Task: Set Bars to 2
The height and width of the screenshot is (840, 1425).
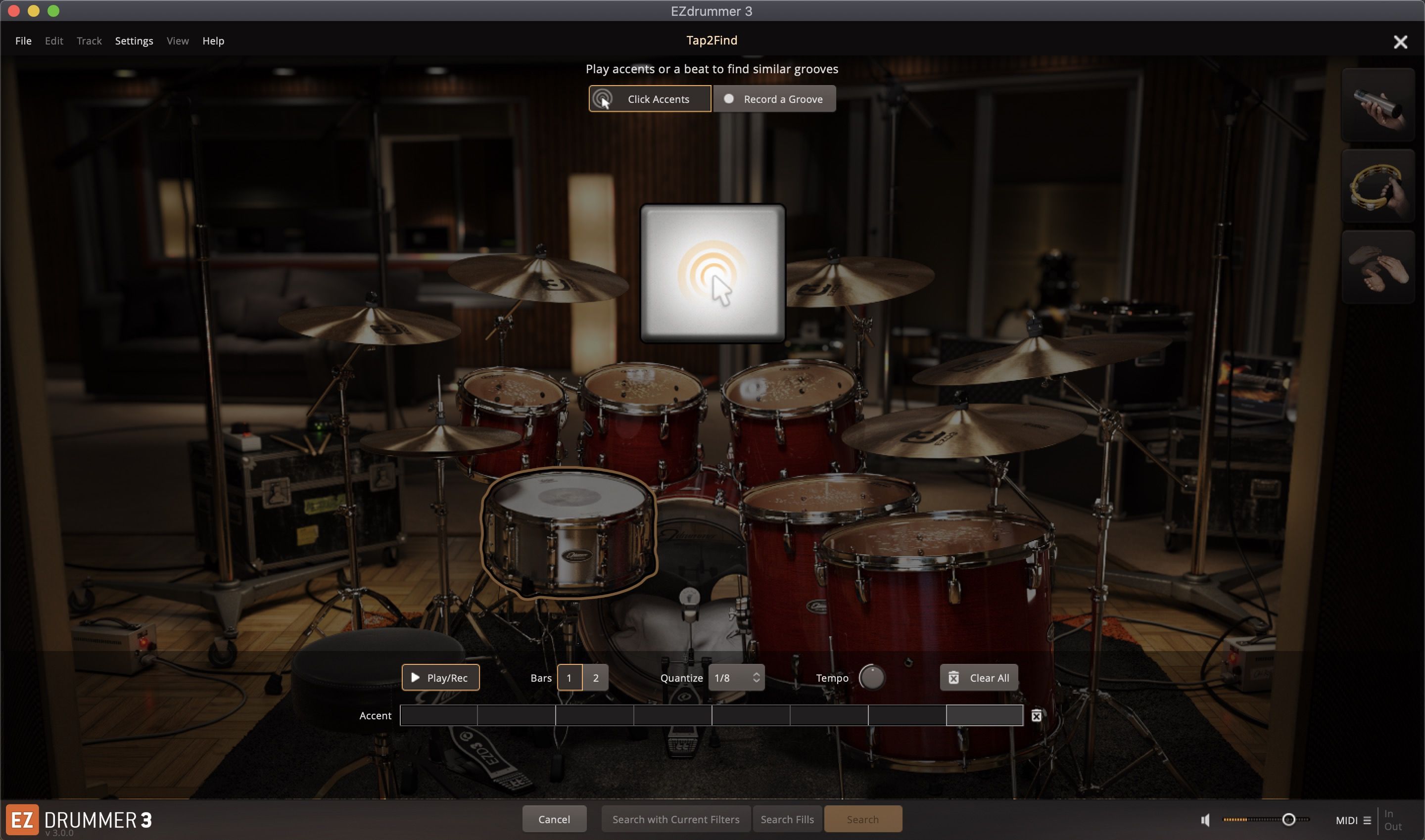Action: (596, 678)
